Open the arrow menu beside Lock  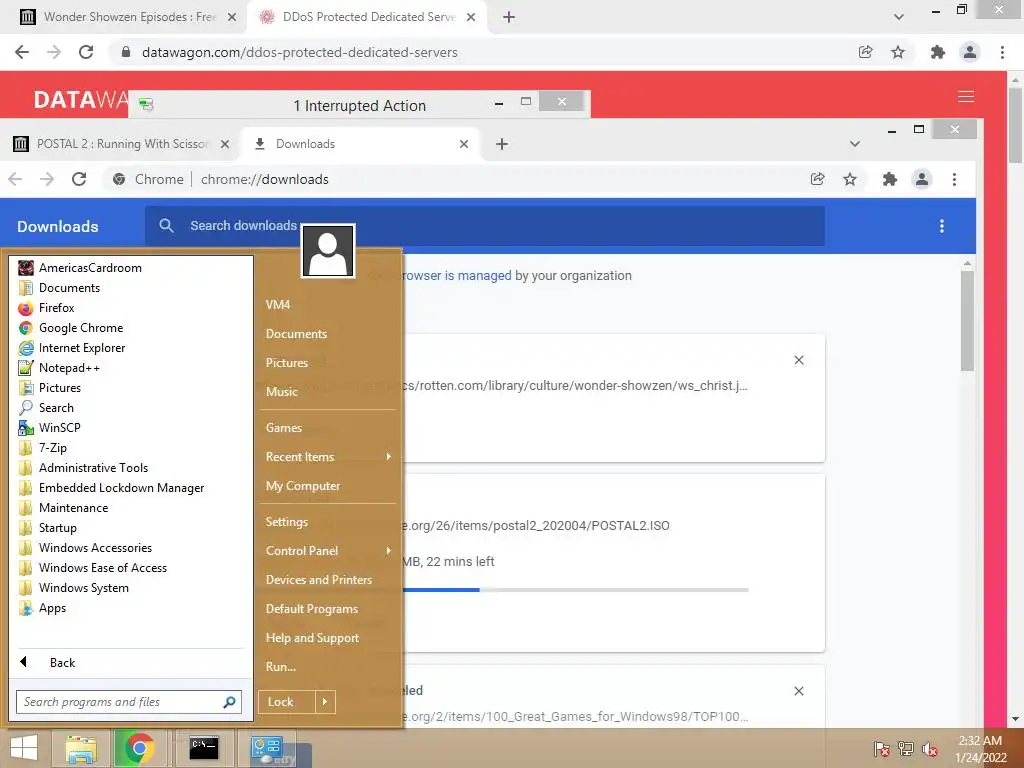coord(325,702)
